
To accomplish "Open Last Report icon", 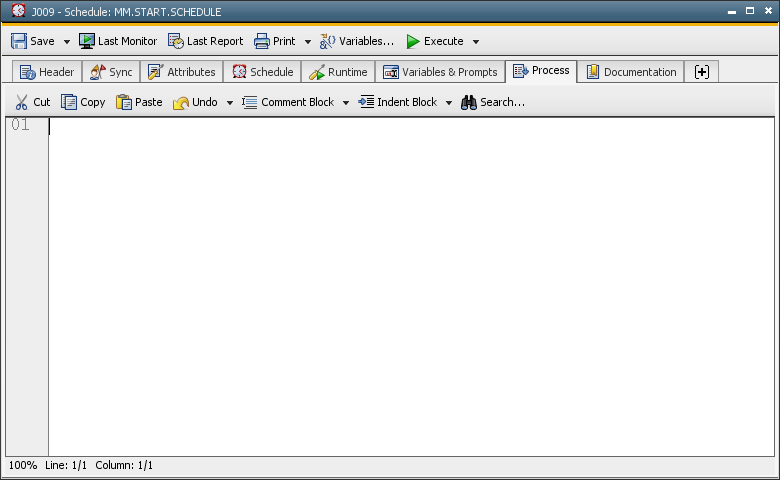I will [x=176, y=41].
